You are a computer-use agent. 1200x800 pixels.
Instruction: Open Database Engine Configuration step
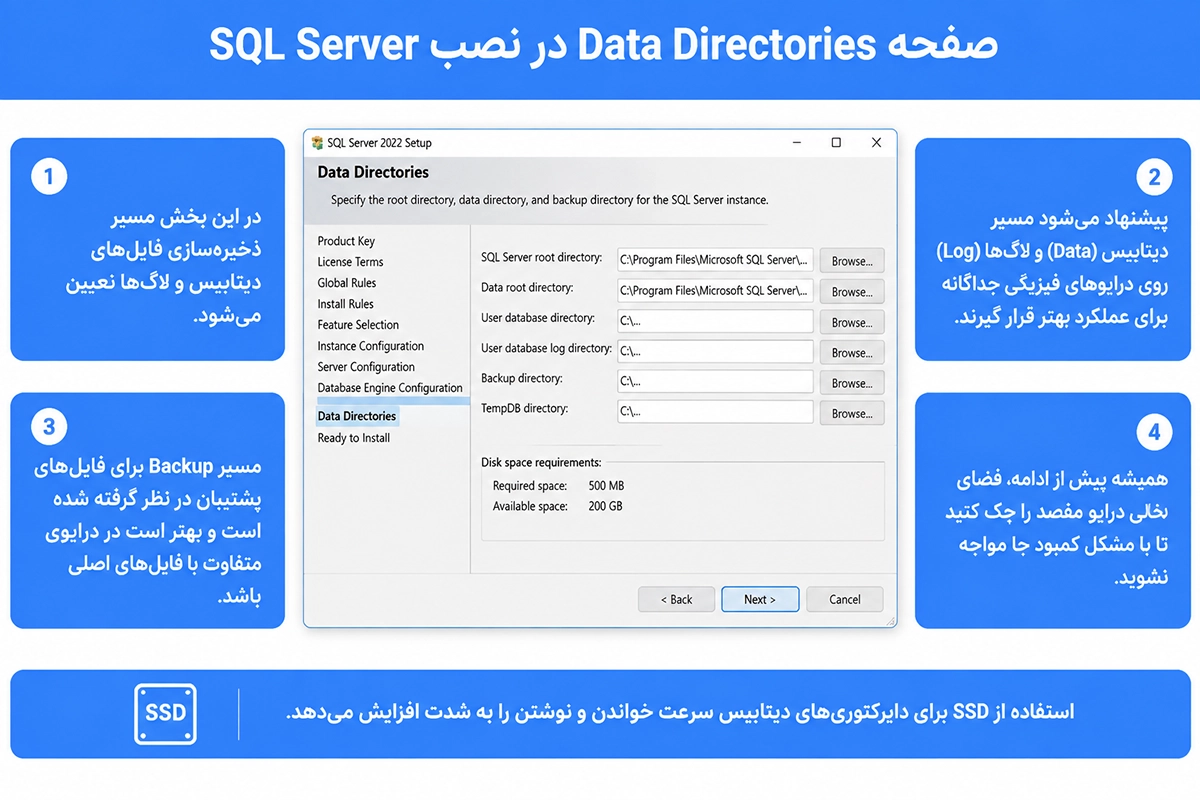[x=390, y=388]
